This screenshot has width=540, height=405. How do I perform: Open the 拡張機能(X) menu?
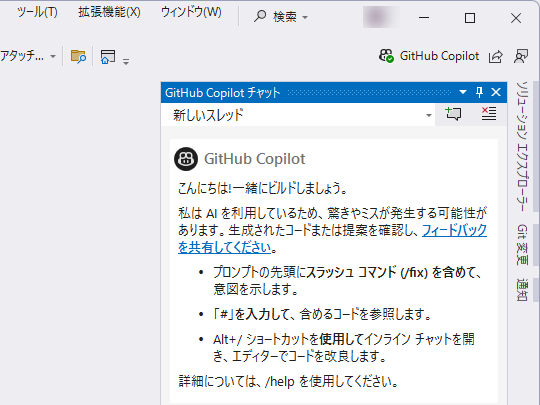click(109, 12)
